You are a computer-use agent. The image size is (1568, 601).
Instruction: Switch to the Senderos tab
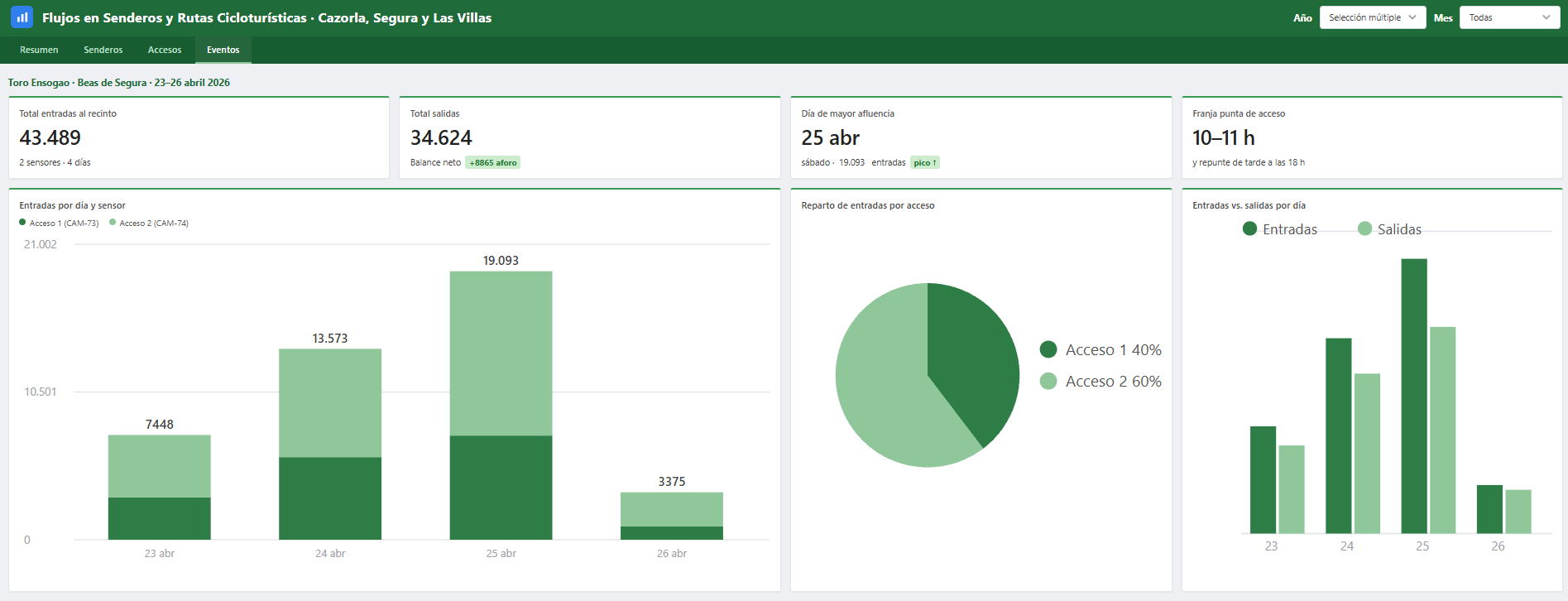[x=103, y=50]
